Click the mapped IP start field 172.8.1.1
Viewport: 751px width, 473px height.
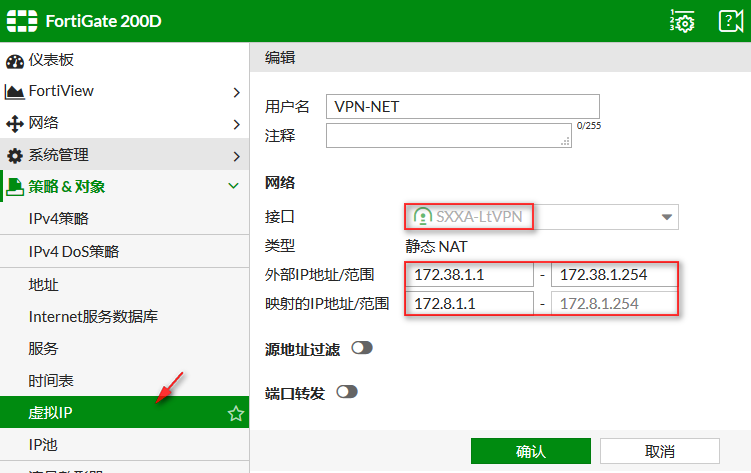pyautogui.click(x=469, y=304)
